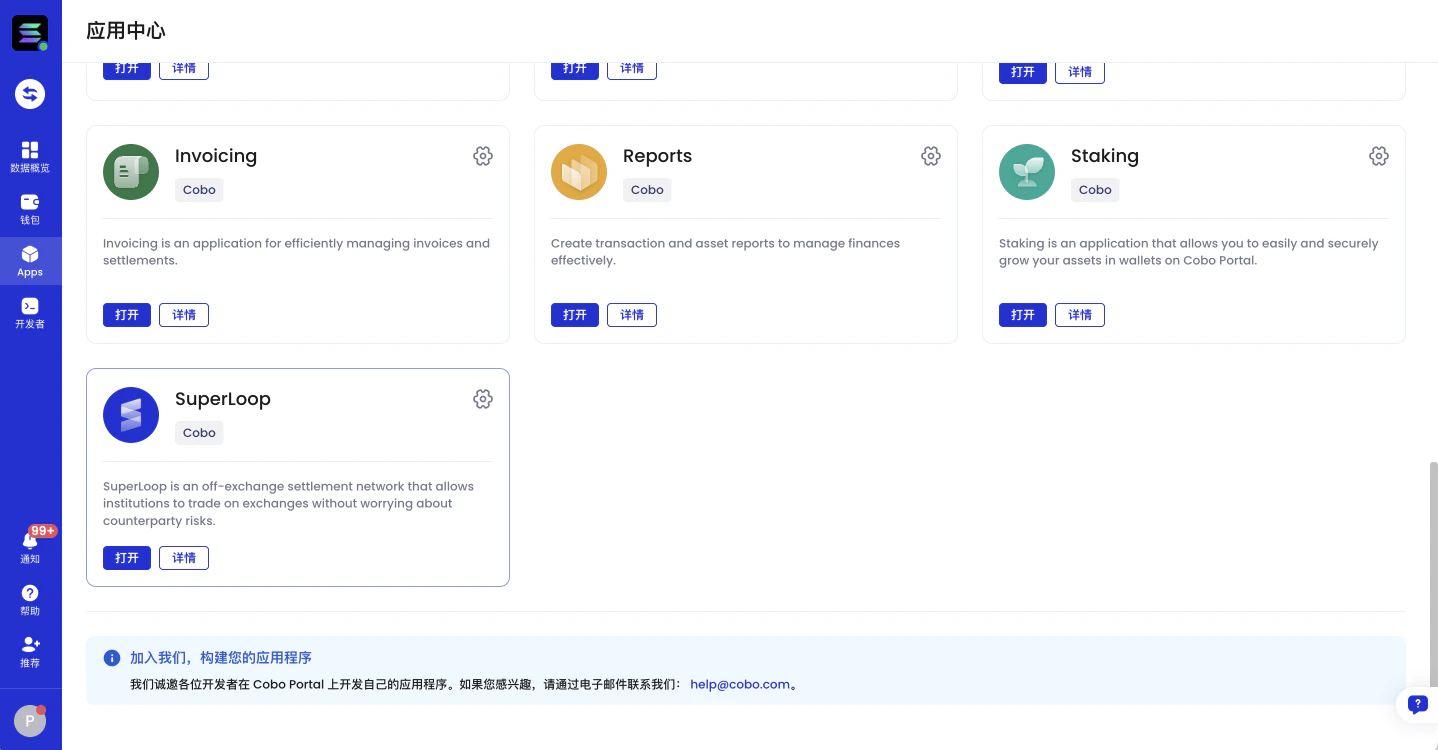Click 打开 on the Invoicing card

(x=127, y=315)
